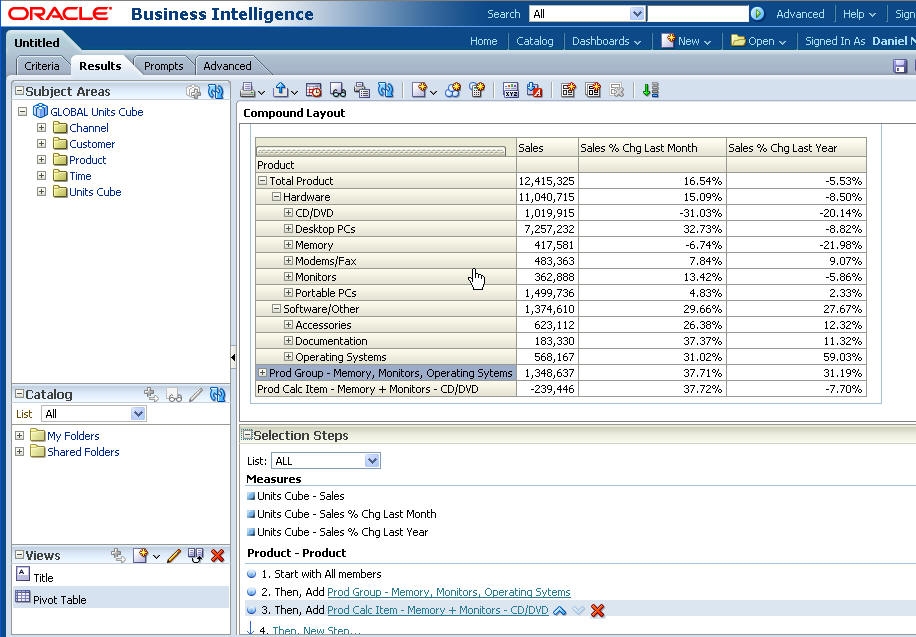Open the Help menu

[x=859, y=14]
